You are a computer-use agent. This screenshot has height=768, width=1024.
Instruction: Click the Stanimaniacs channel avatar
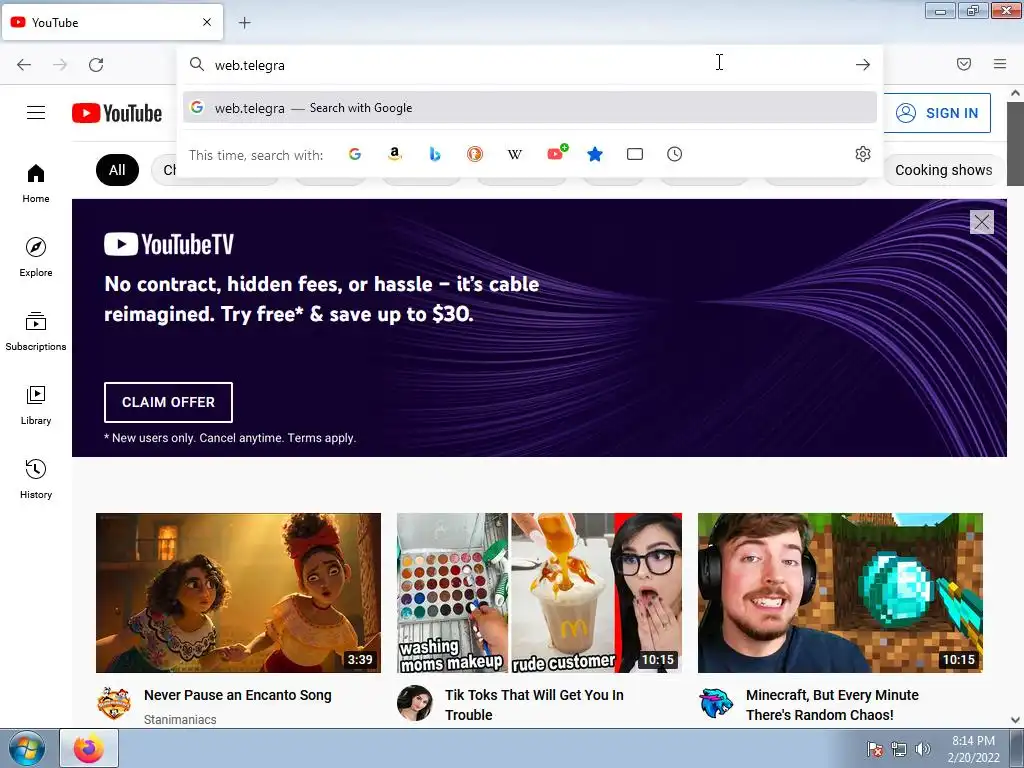point(114,703)
